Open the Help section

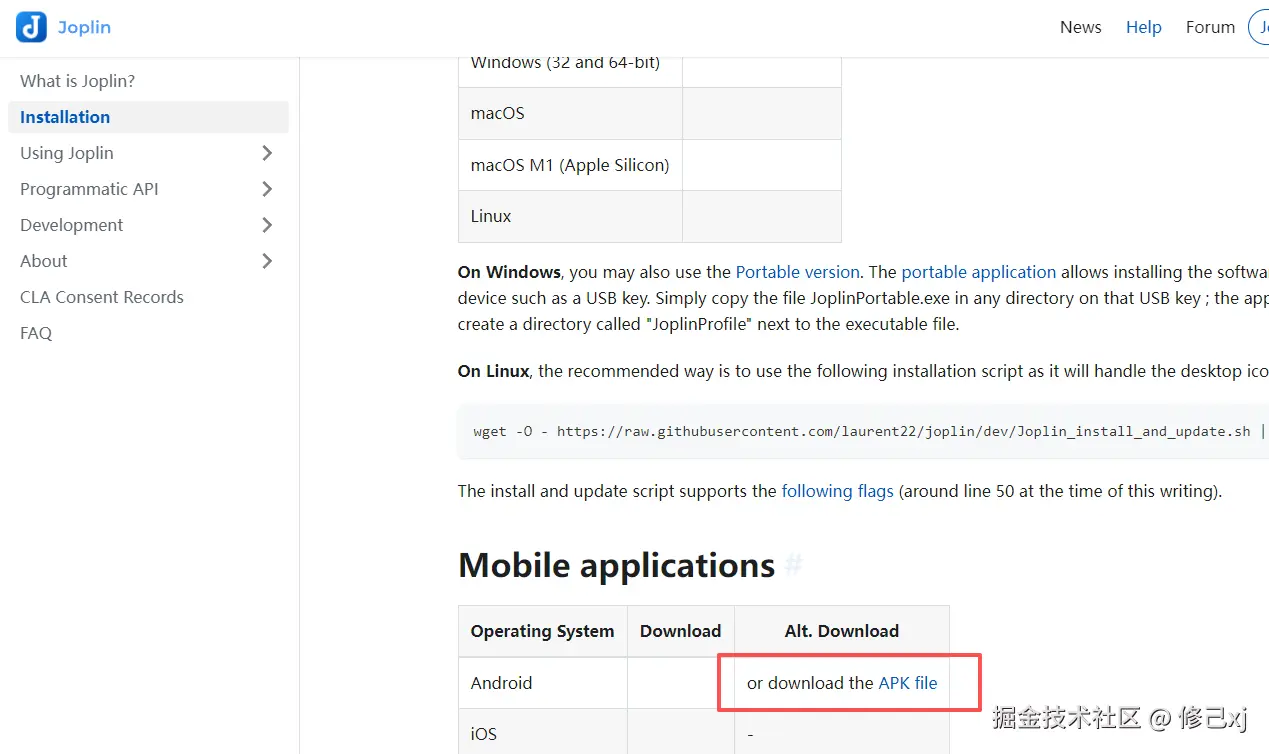pyautogui.click(x=1144, y=27)
